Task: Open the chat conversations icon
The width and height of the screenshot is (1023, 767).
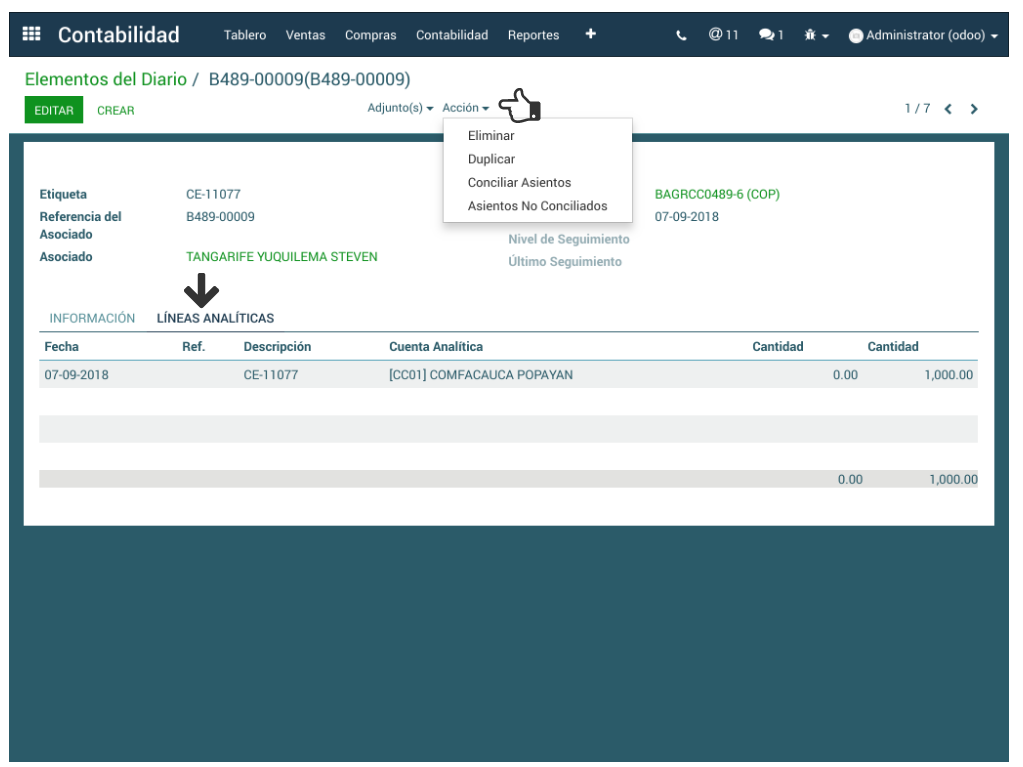Action: 770,35
